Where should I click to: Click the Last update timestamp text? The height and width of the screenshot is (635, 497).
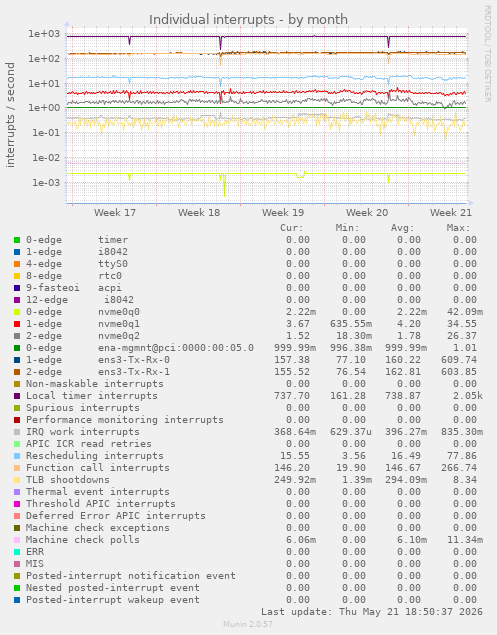pos(372,612)
